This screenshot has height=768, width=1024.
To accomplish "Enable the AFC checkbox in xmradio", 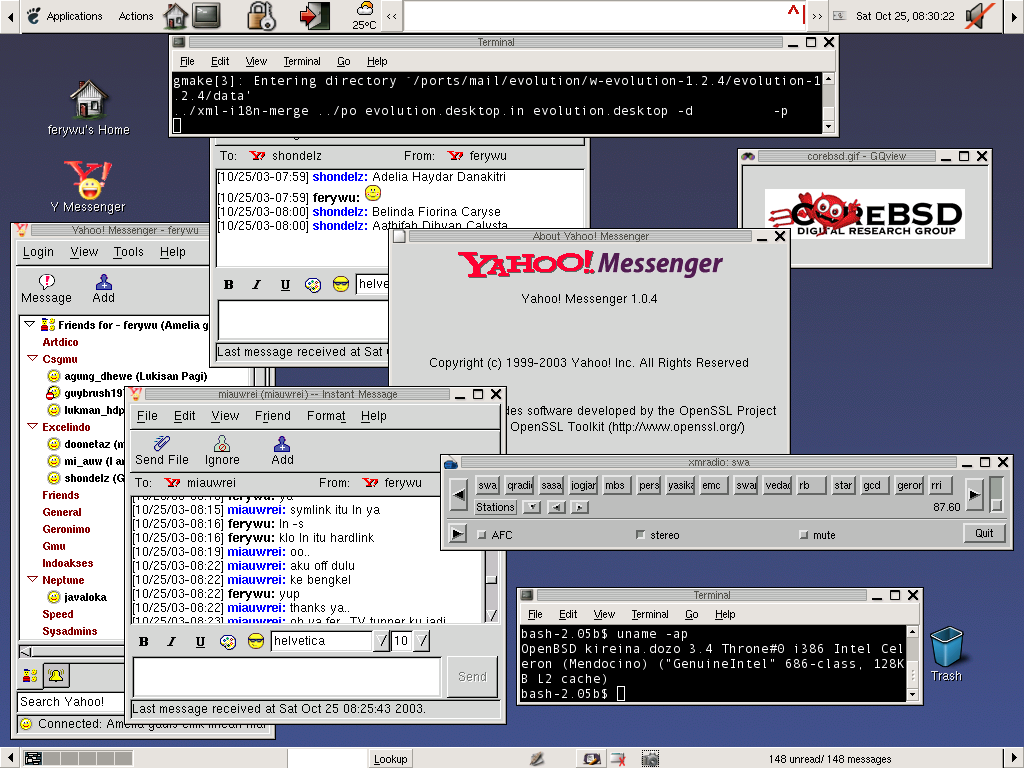I will pyautogui.click(x=482, y=535).
